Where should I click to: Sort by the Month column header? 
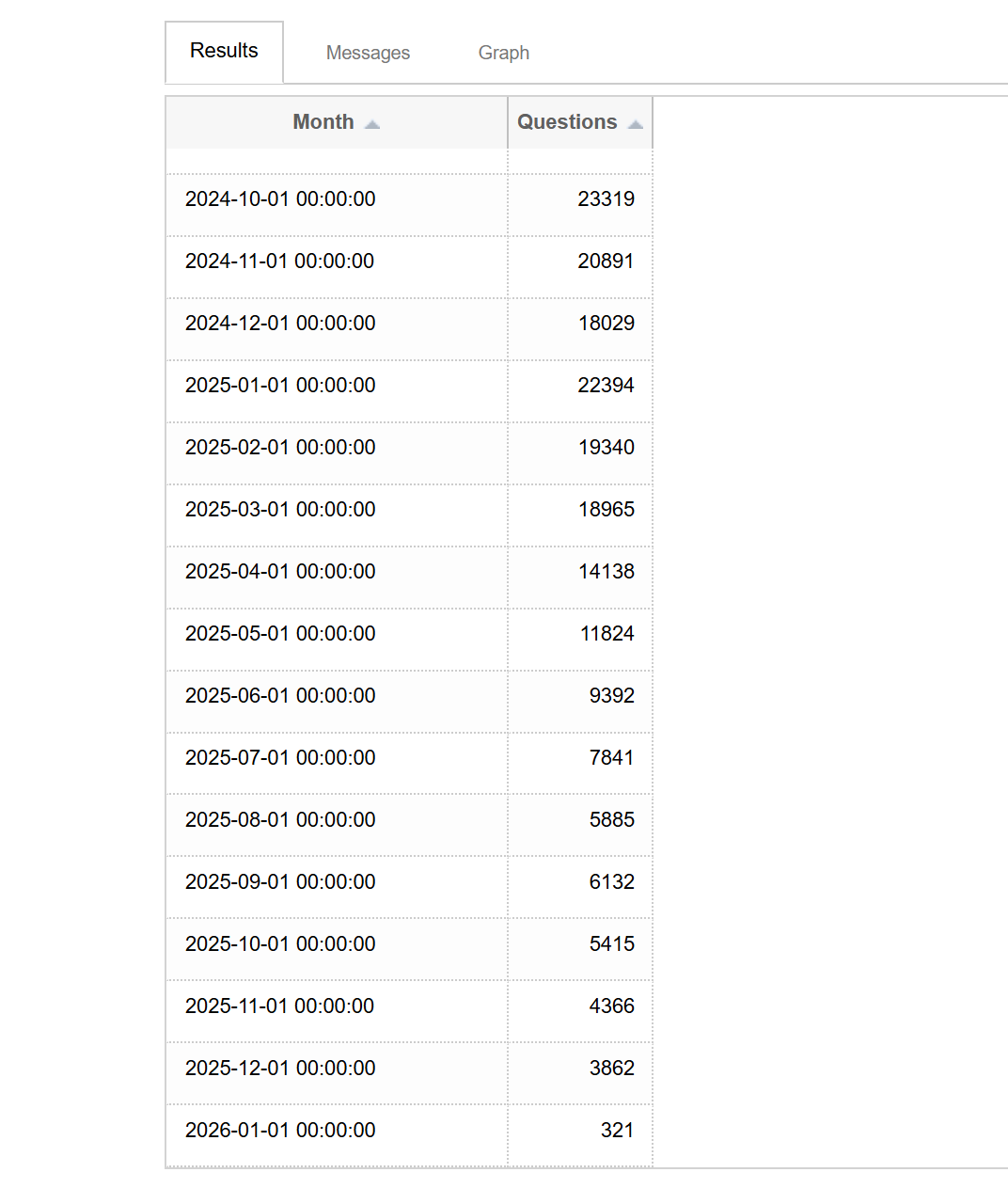pyautogui.click(x=323, y=122)
